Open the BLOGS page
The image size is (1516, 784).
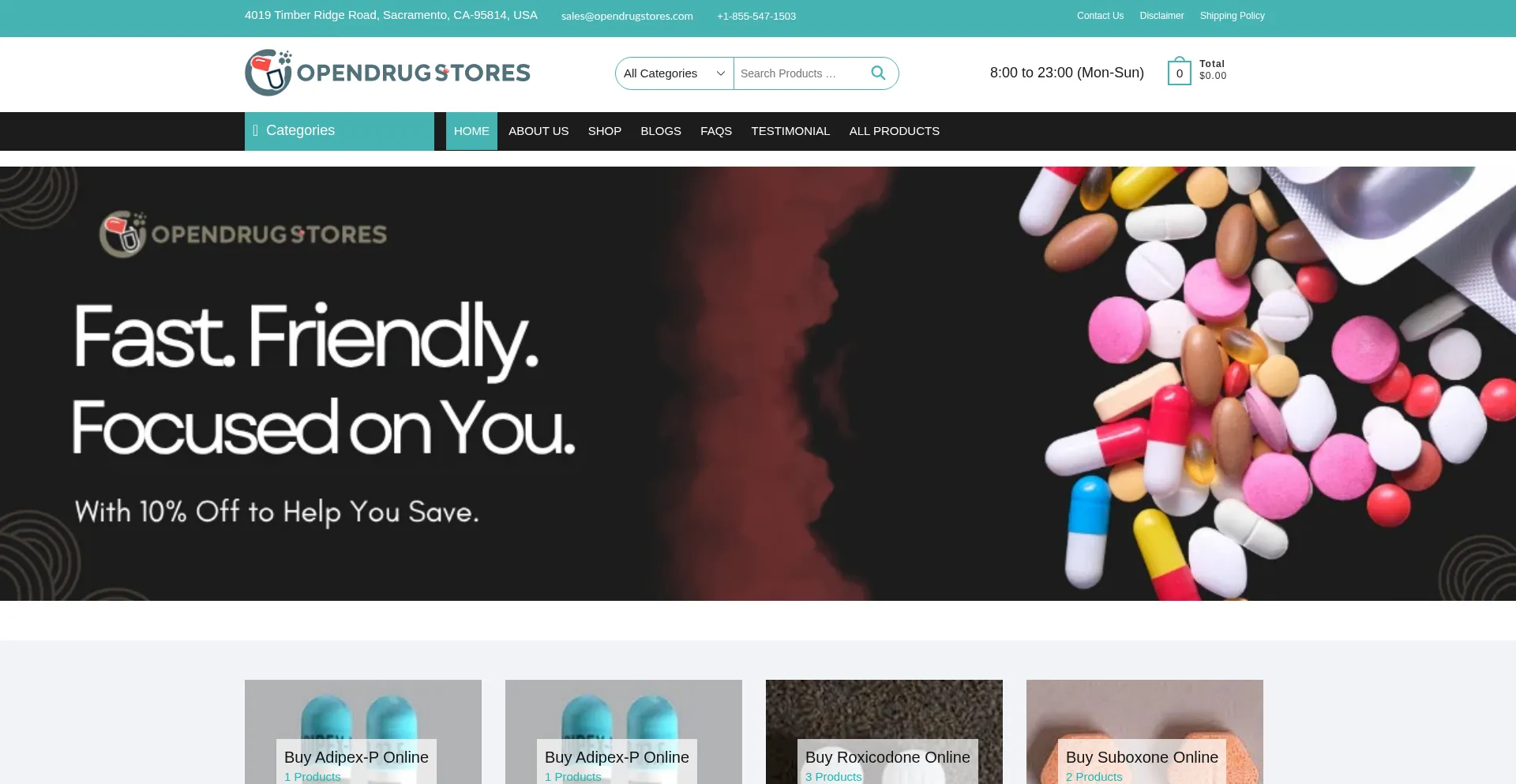(661, 131)
